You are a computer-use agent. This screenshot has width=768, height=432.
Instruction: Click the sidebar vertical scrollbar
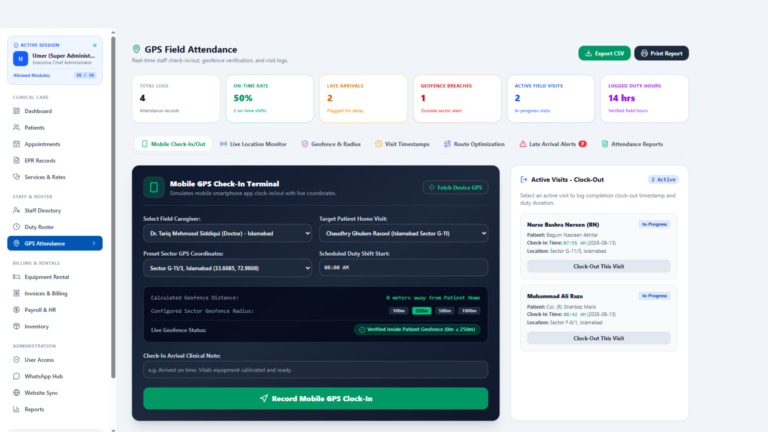[113, 208]
